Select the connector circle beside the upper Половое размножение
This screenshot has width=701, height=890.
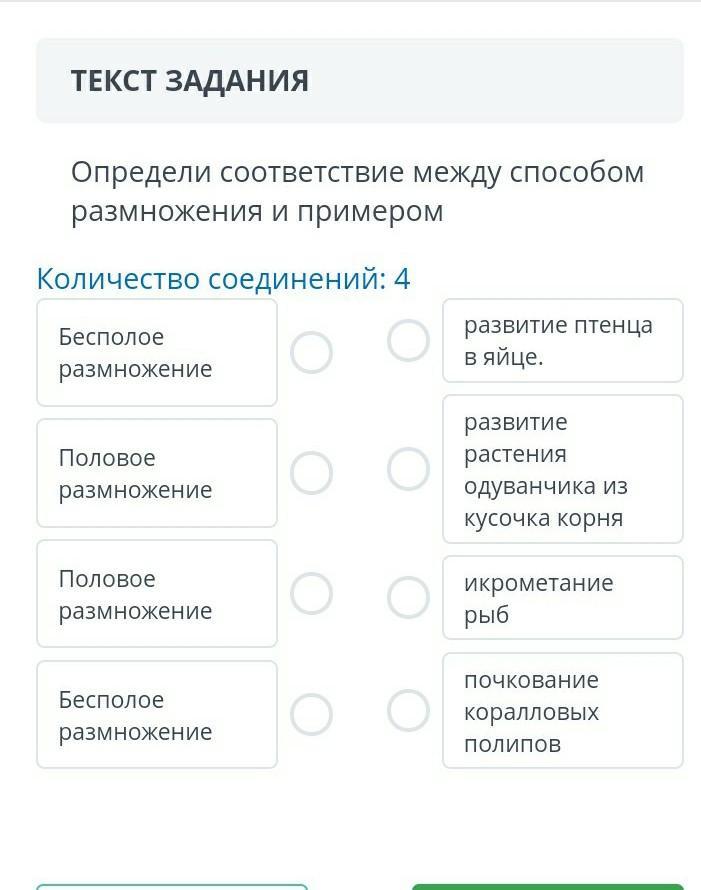coord(311,474)
